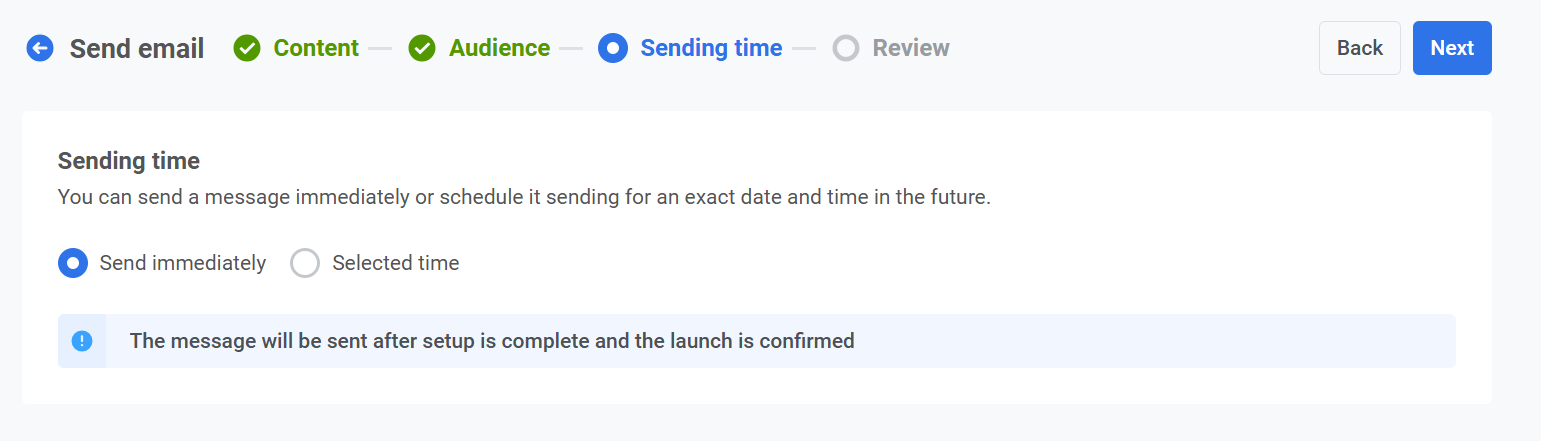The width and height of the screenshot is (1541, 441).
Task: Click the scheduling description text
Action: point(524,197)
